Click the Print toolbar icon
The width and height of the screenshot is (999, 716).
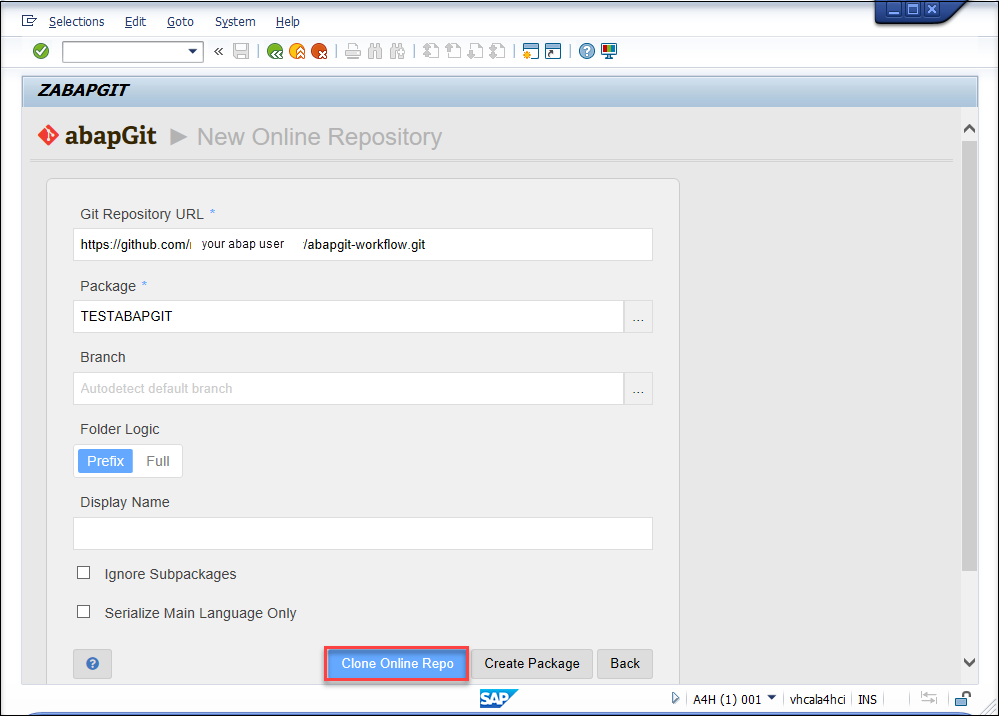[353, 52]
